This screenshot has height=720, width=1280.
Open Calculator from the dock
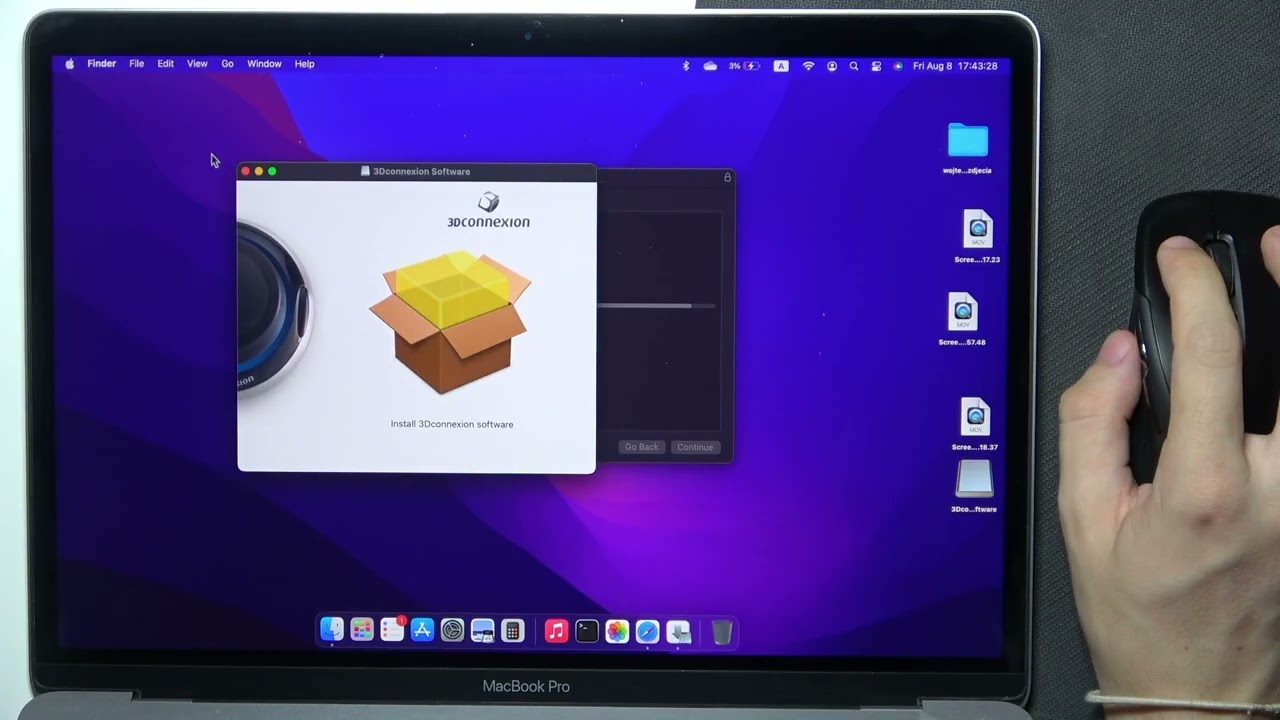click(513, 630)
